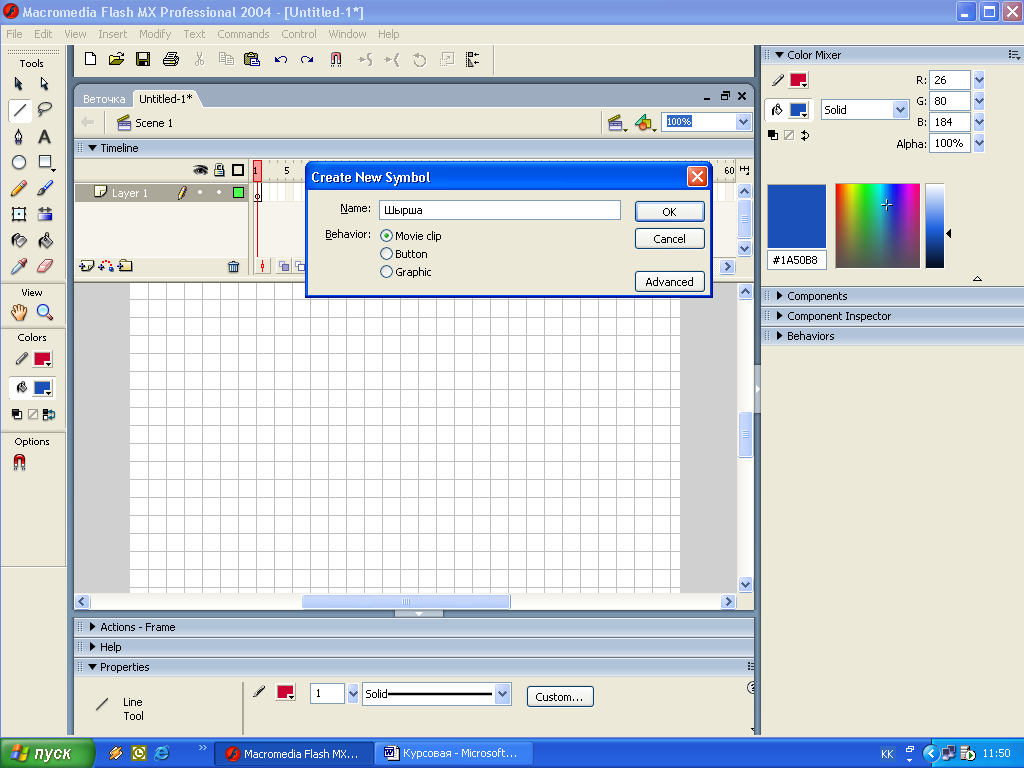
Task: Click the Save disk toolbar icon
Action: [x=143, y=59]
